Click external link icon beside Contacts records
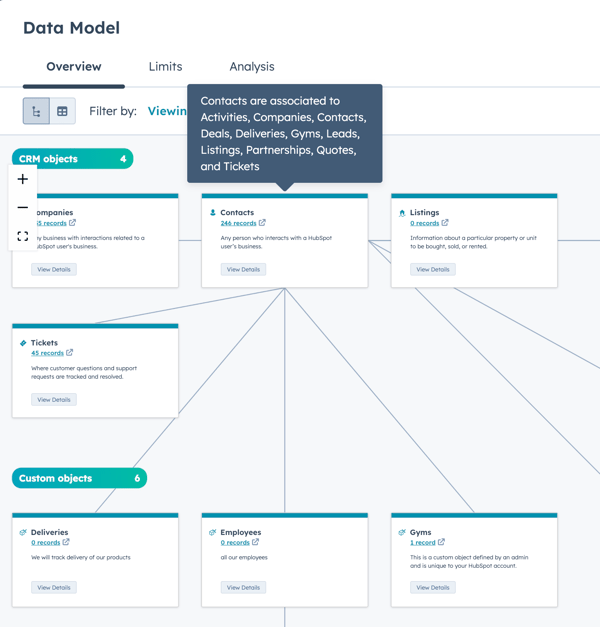 [x=262, y=222]
